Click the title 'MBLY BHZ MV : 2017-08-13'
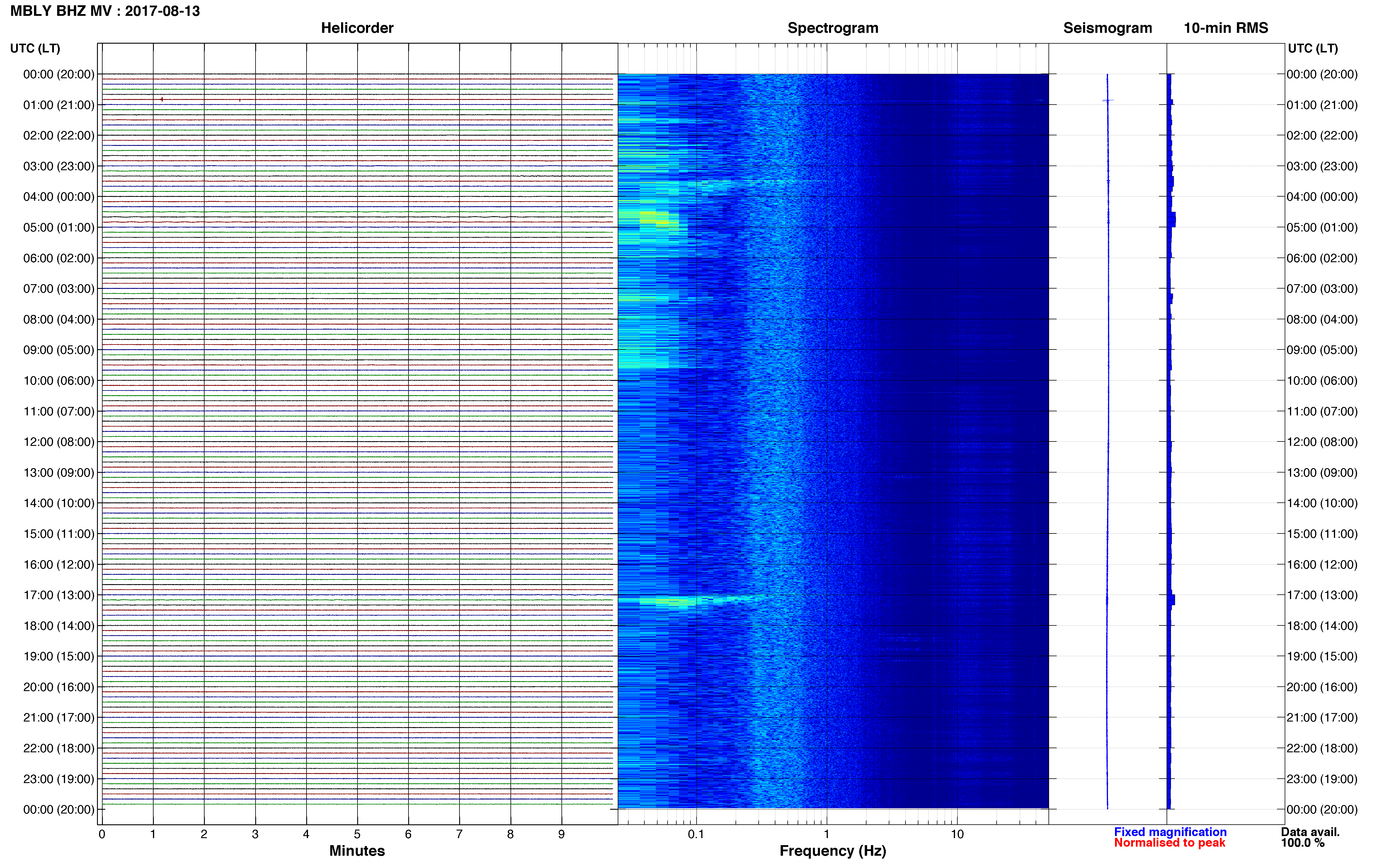 pyautogui.click(x=105, y=11)
